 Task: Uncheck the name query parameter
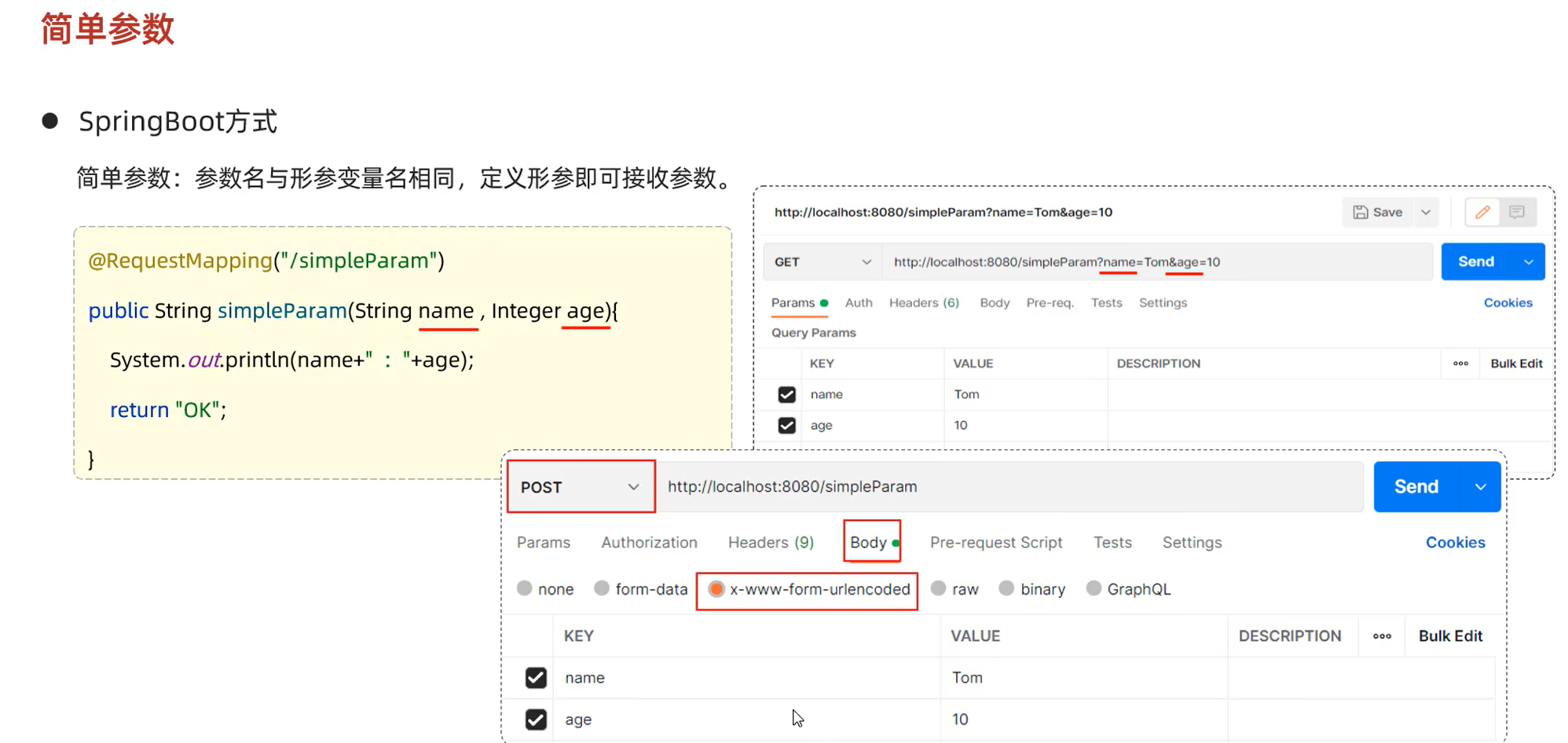click(786, 394)
